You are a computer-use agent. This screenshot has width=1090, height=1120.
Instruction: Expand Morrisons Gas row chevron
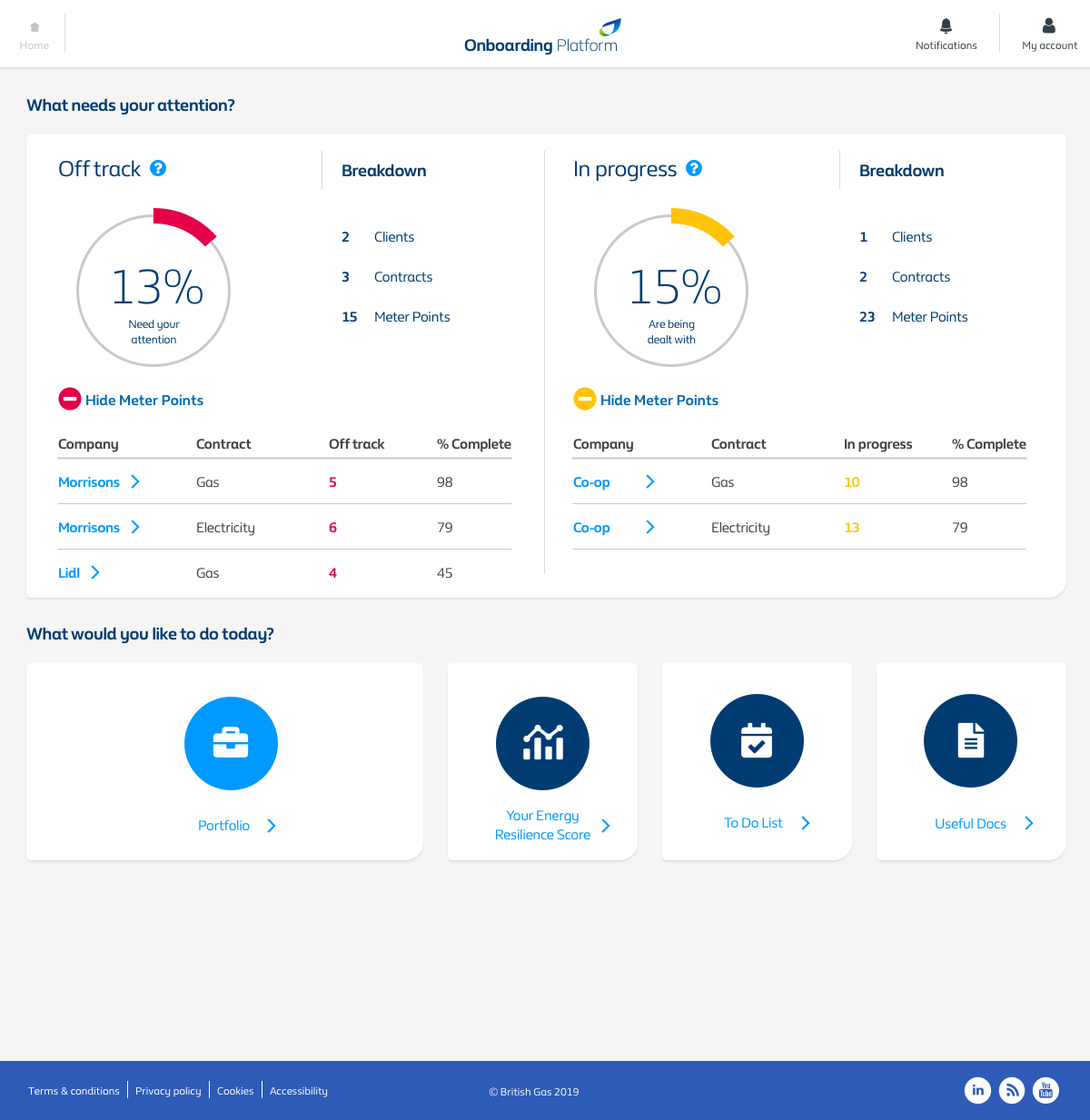click(135, 481)
